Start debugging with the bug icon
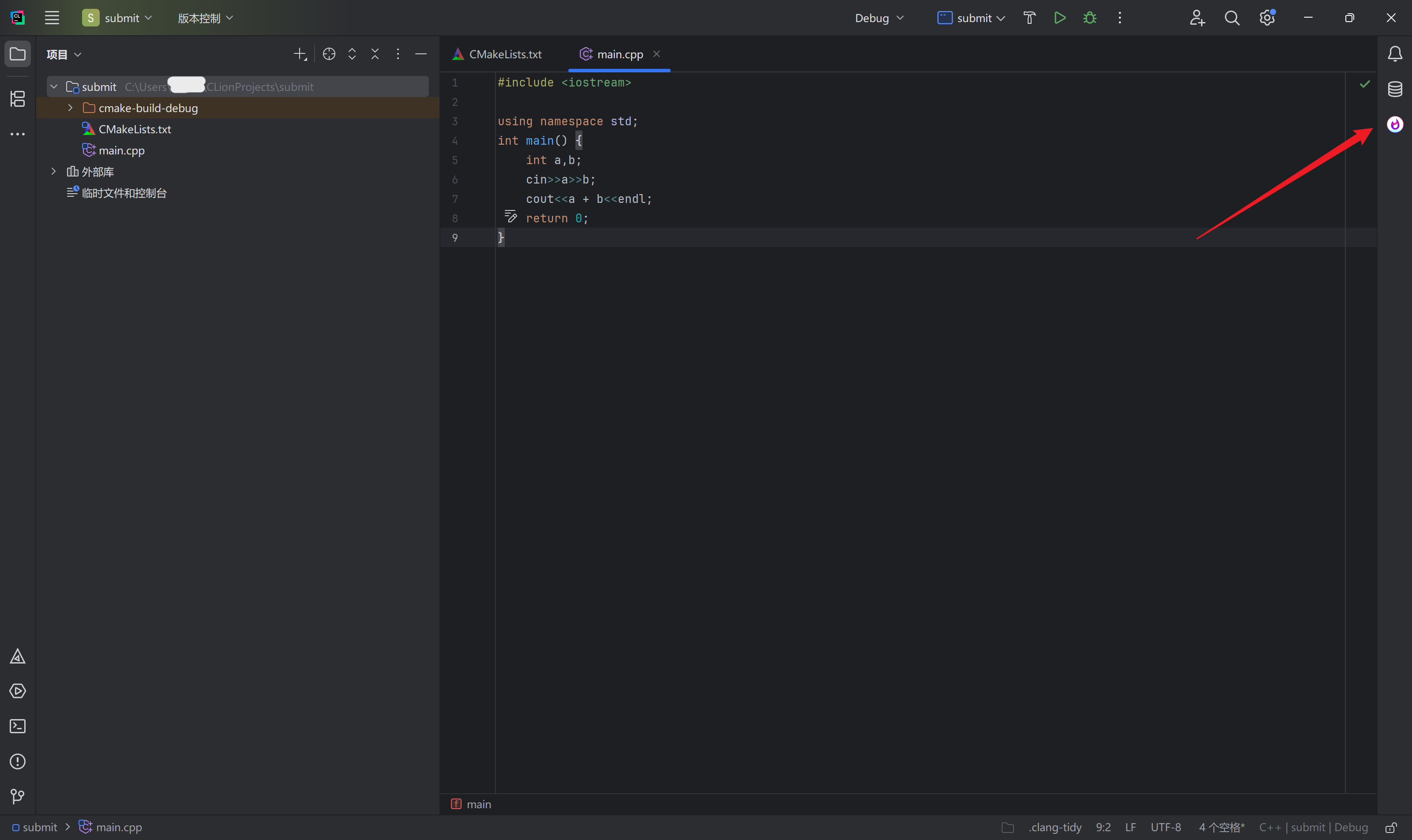The image size is (1412, 840). (1090, 18)
